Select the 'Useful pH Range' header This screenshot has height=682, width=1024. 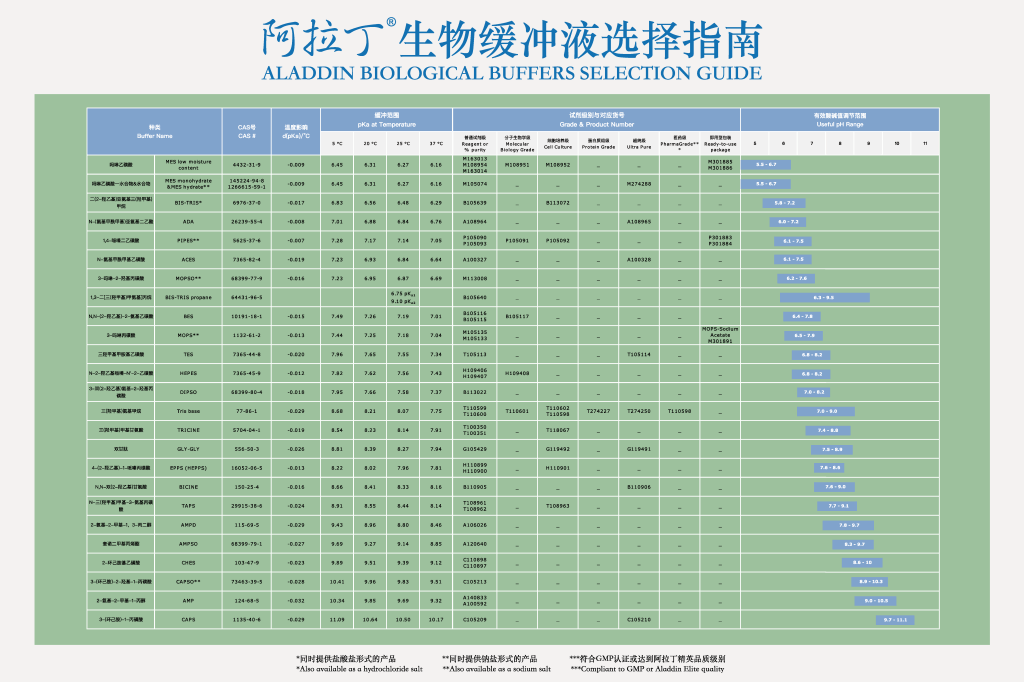tap(840, 124)
